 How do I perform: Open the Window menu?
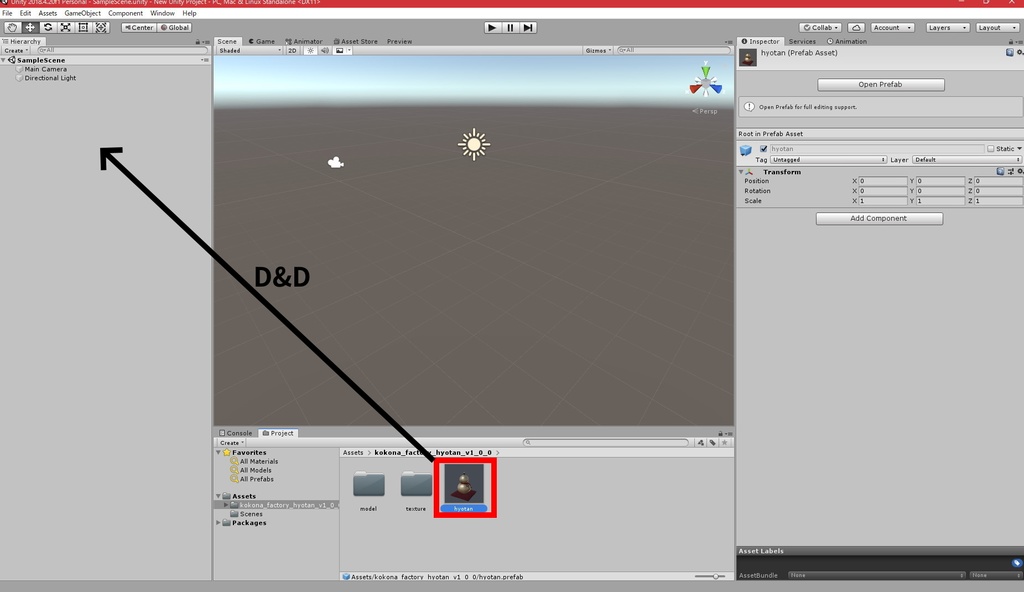(162, 13)
